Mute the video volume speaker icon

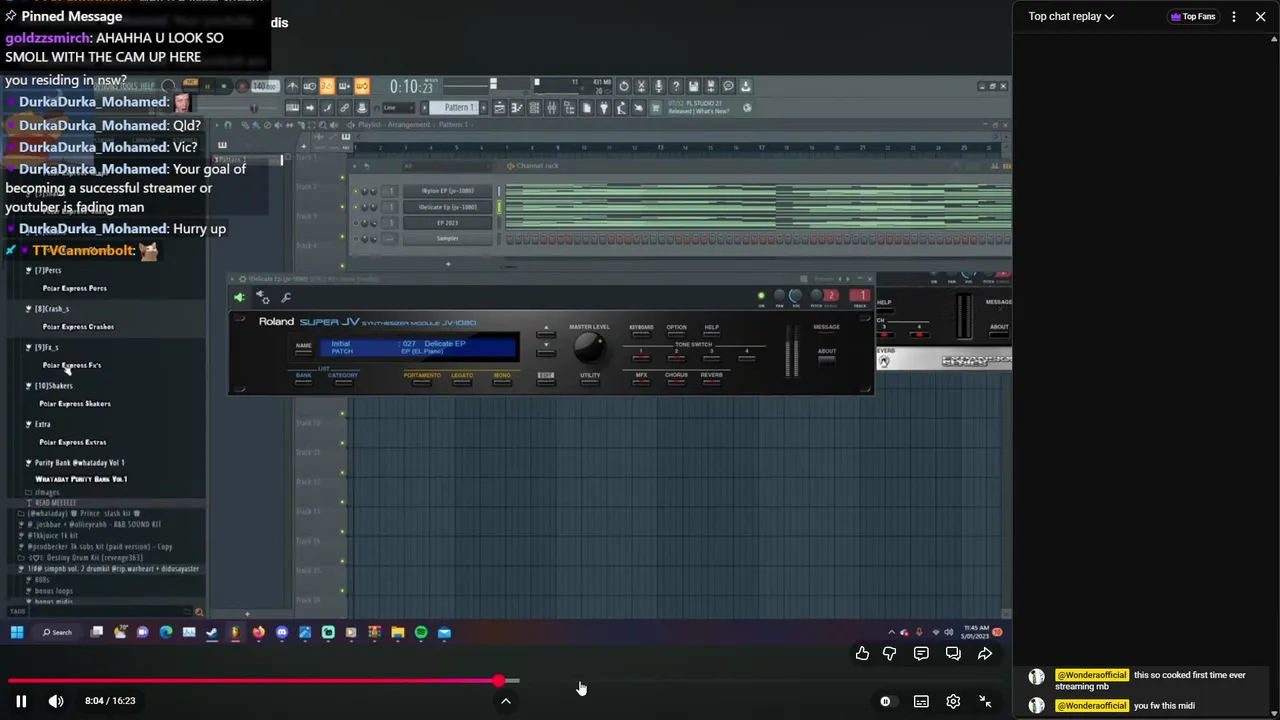point(56,701)
